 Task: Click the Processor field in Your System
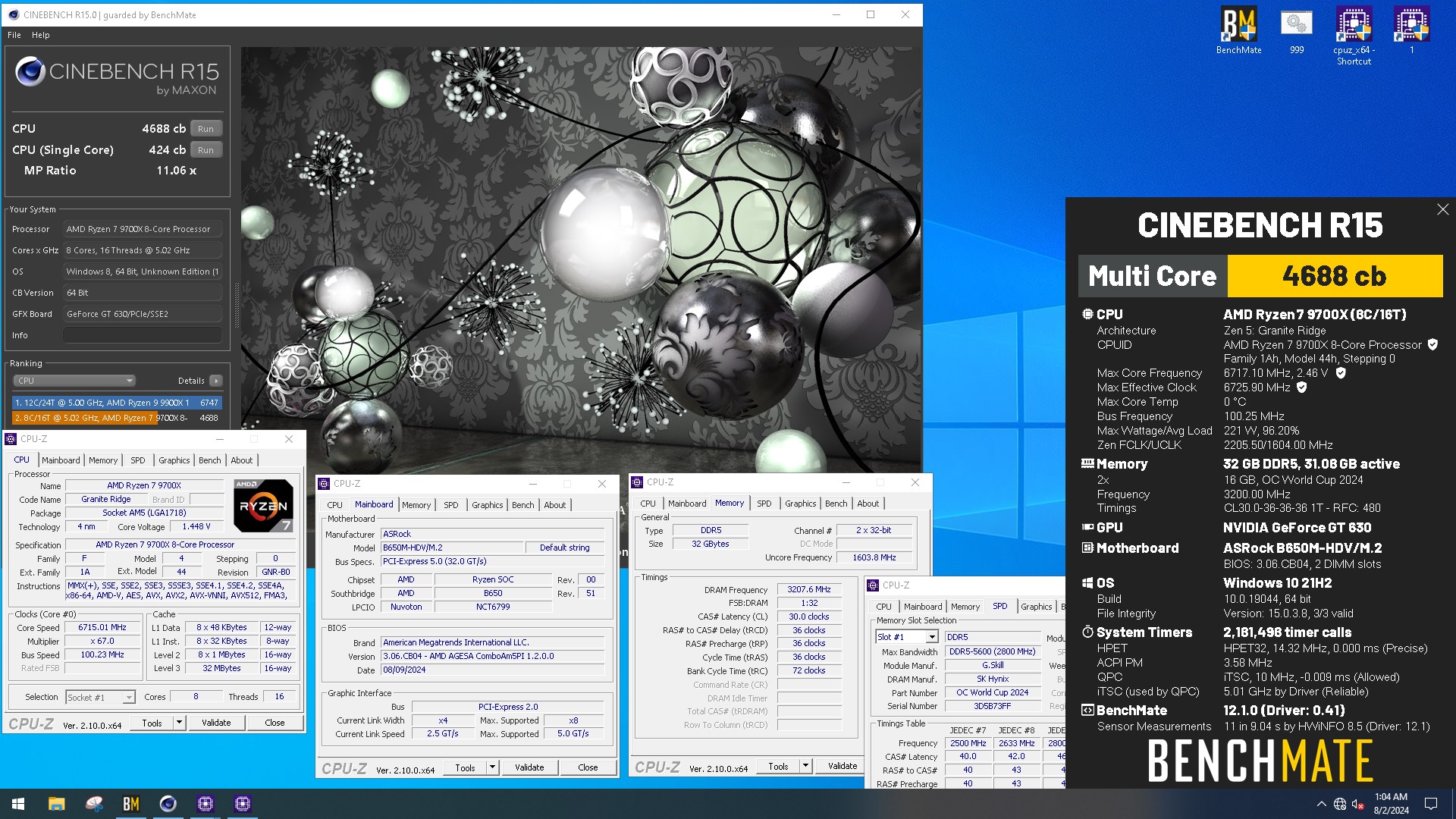click(143, 229)
